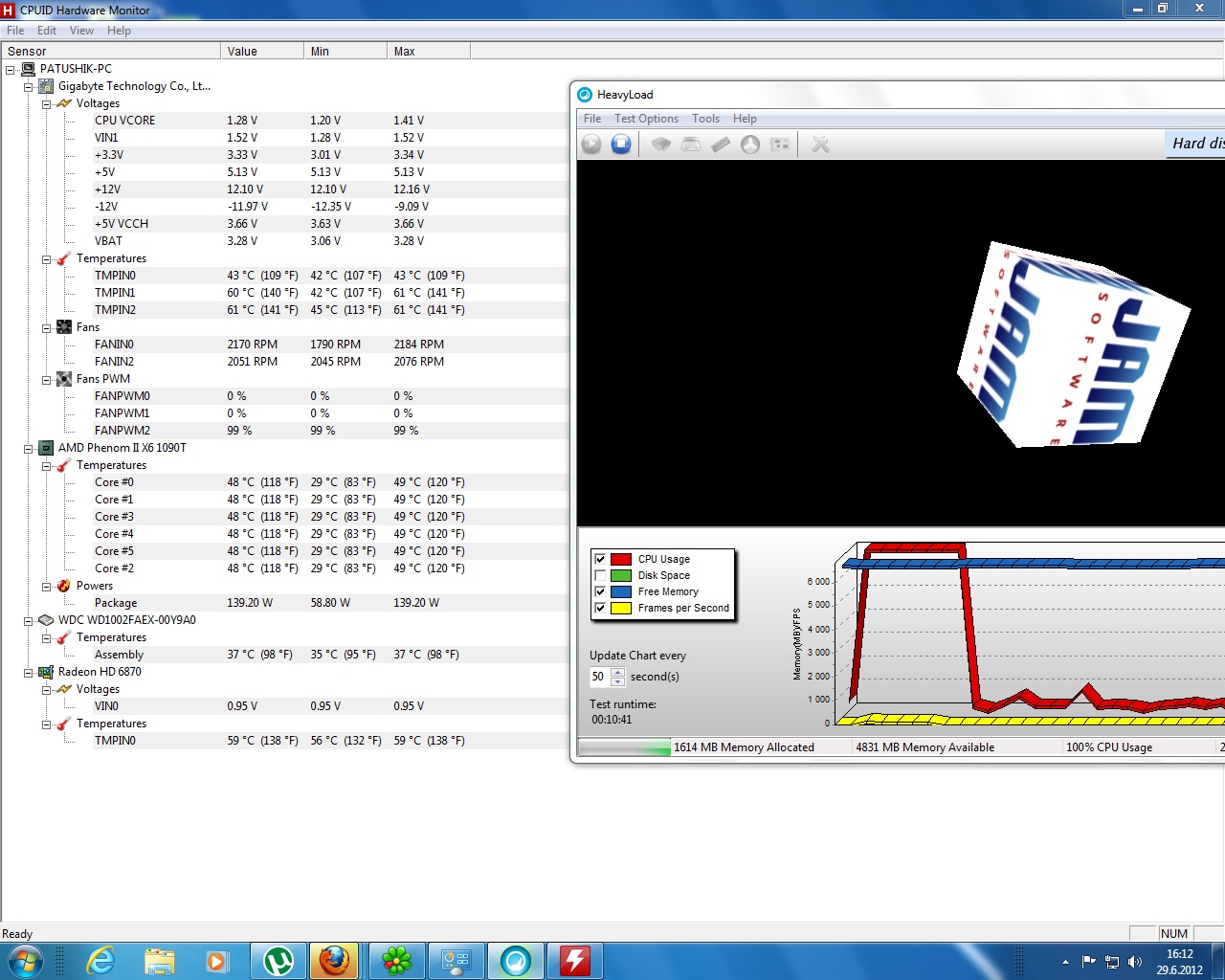Open the taskbar clock showing 16:12

pos(1180,962)
